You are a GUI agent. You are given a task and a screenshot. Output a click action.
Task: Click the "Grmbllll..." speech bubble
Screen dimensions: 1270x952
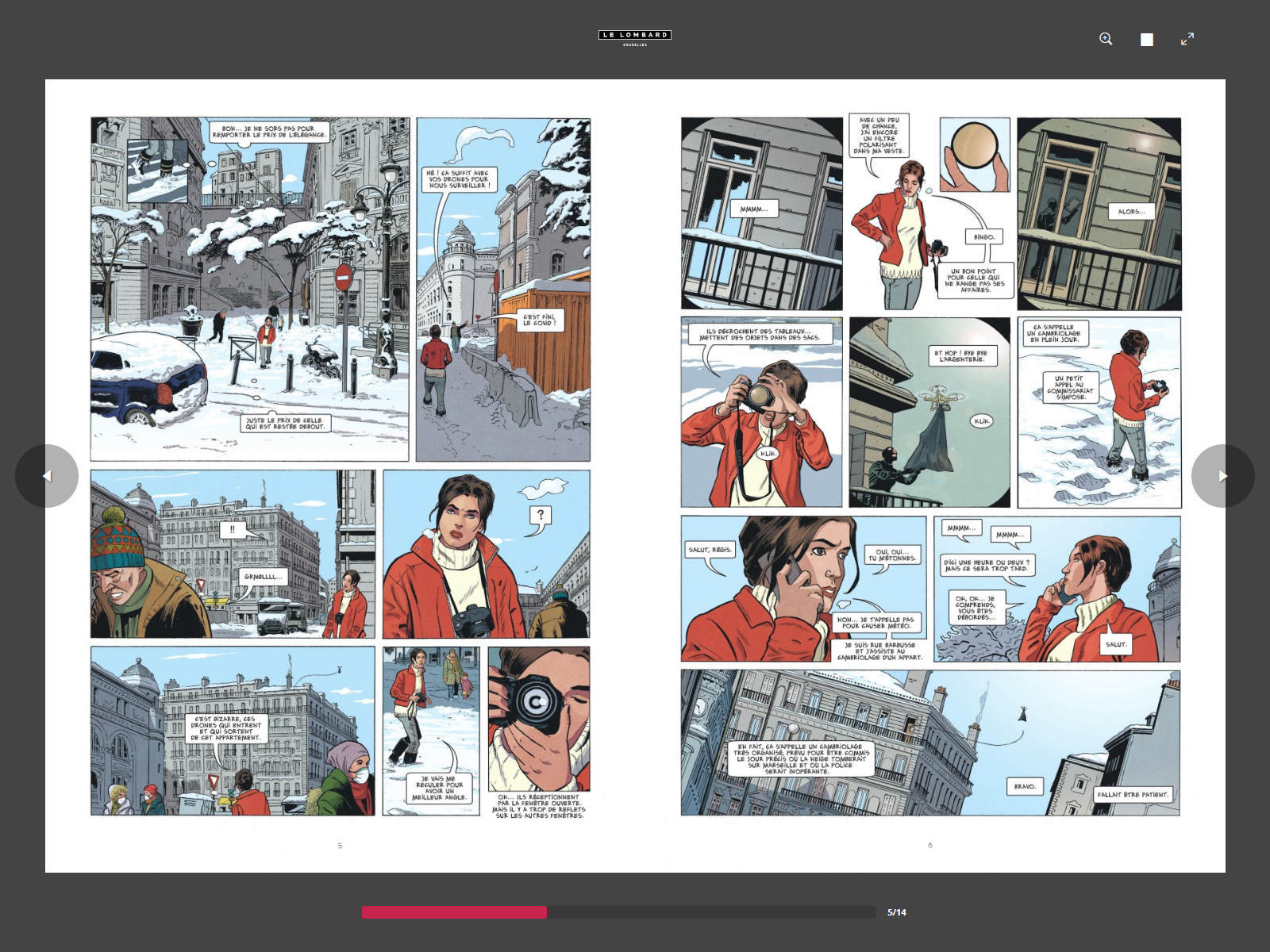click(x=263, y=577)
